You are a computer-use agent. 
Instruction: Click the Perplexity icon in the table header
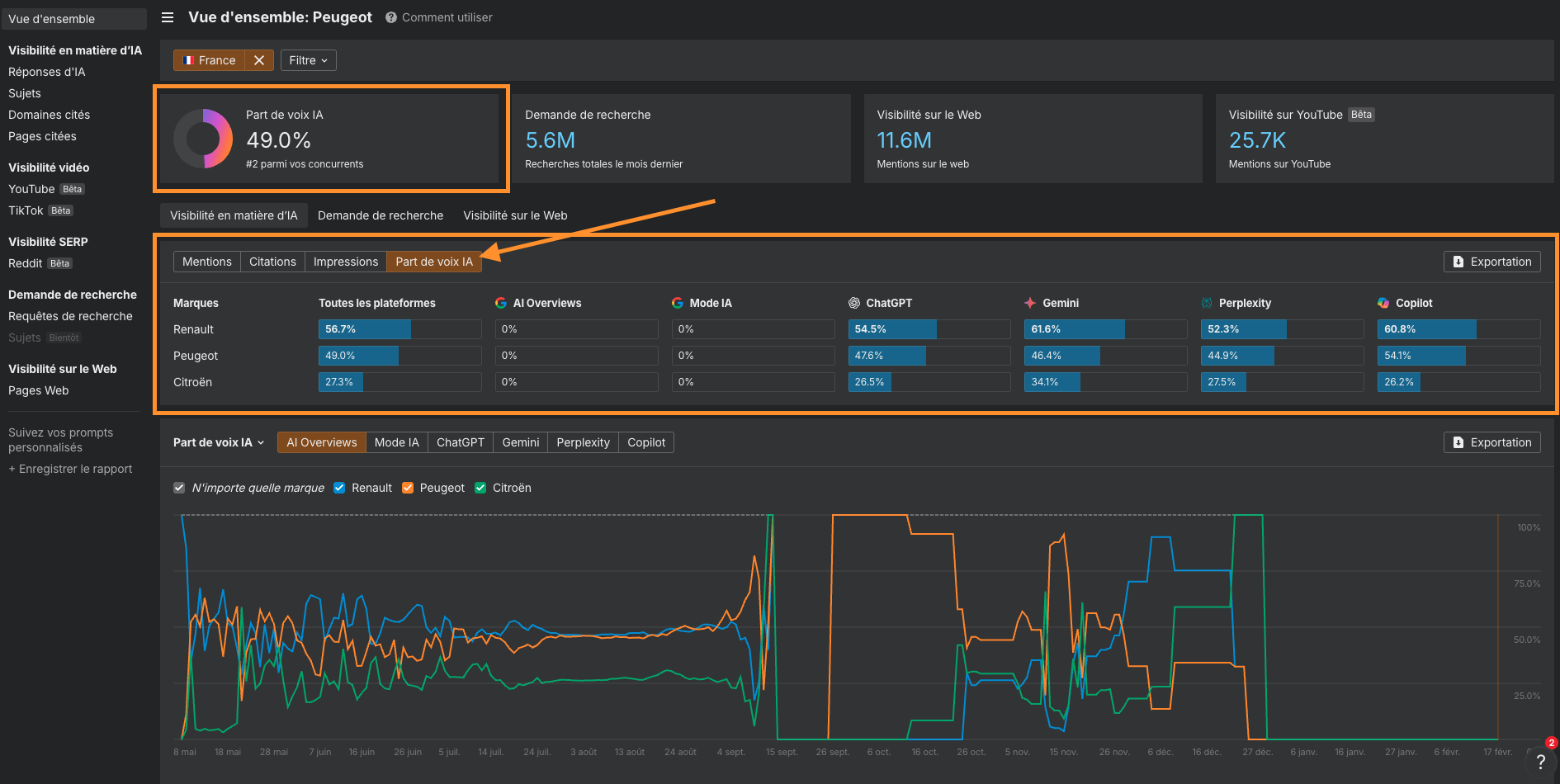click(1207, 303)
